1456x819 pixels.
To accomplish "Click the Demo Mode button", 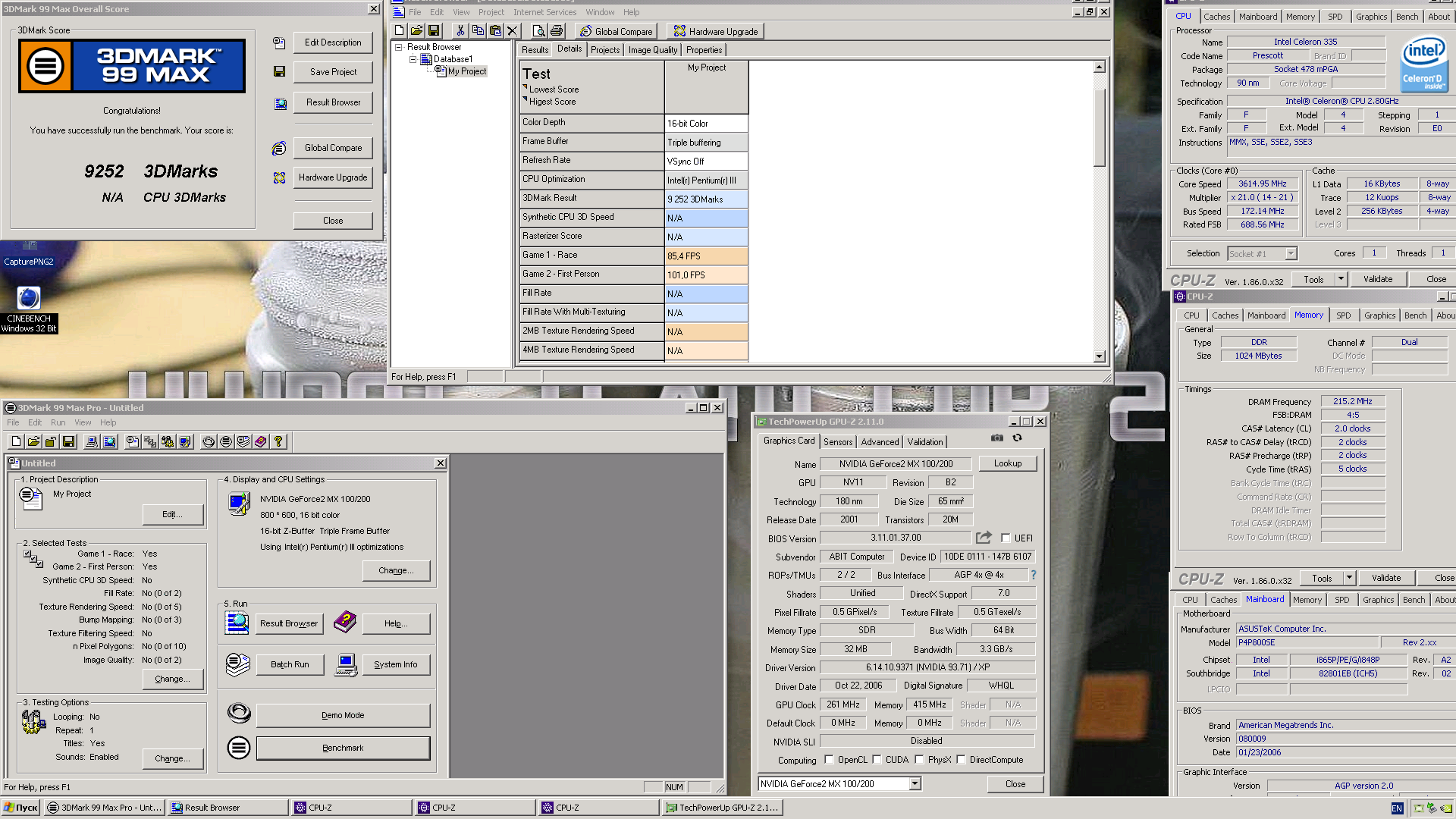I will coord(343,715).
